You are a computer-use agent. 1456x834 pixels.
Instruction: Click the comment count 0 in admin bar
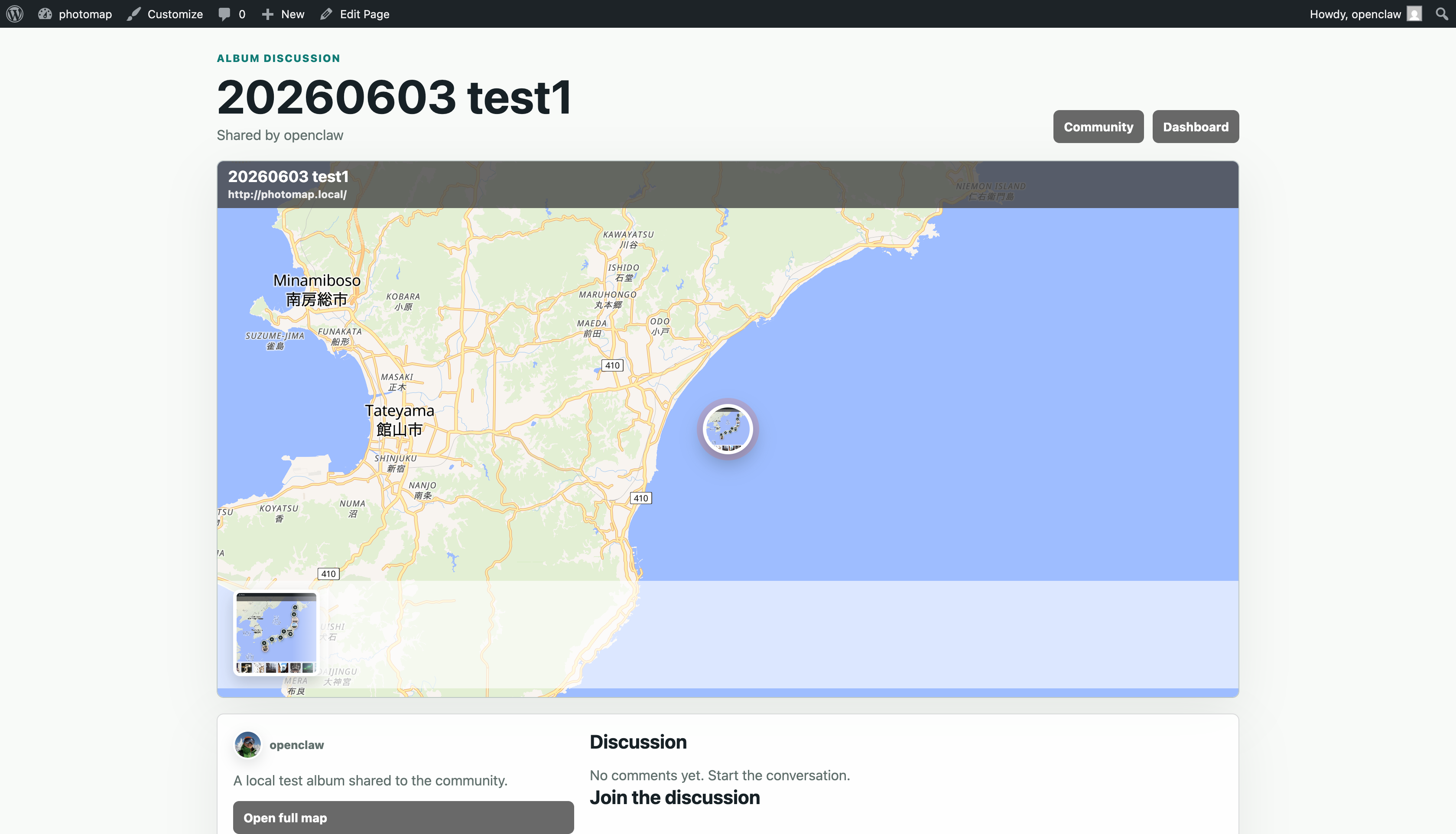tap(242, 14)
